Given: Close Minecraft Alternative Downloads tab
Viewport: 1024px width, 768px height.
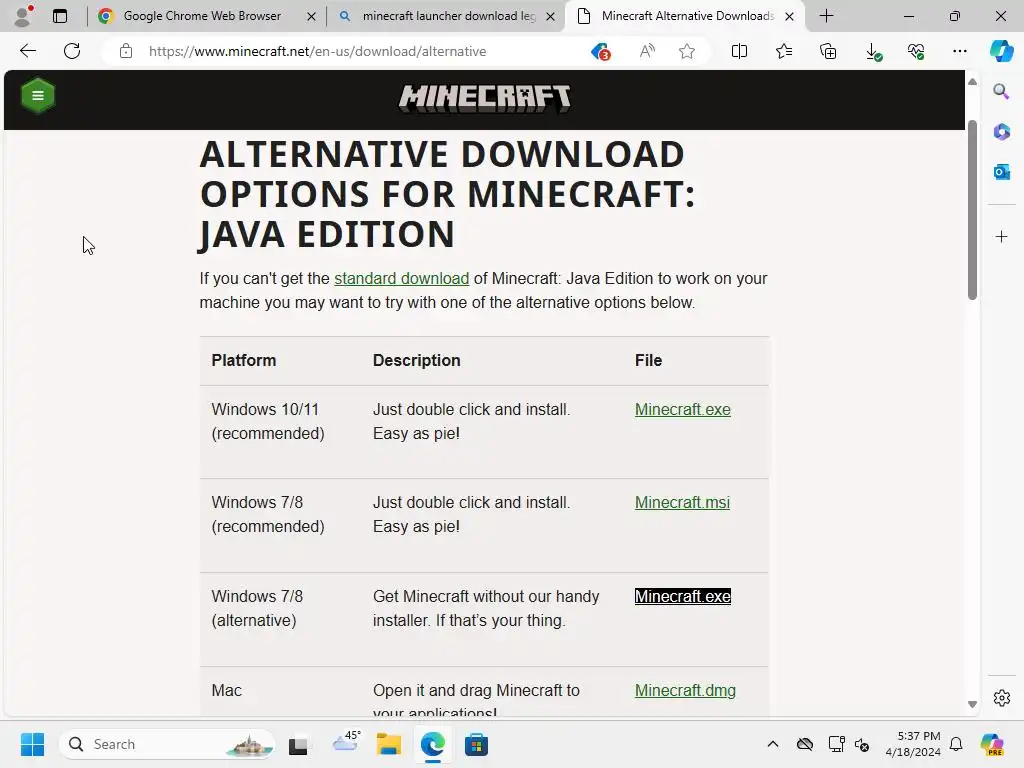Looking at the screenshot, I should pos(790,16).
